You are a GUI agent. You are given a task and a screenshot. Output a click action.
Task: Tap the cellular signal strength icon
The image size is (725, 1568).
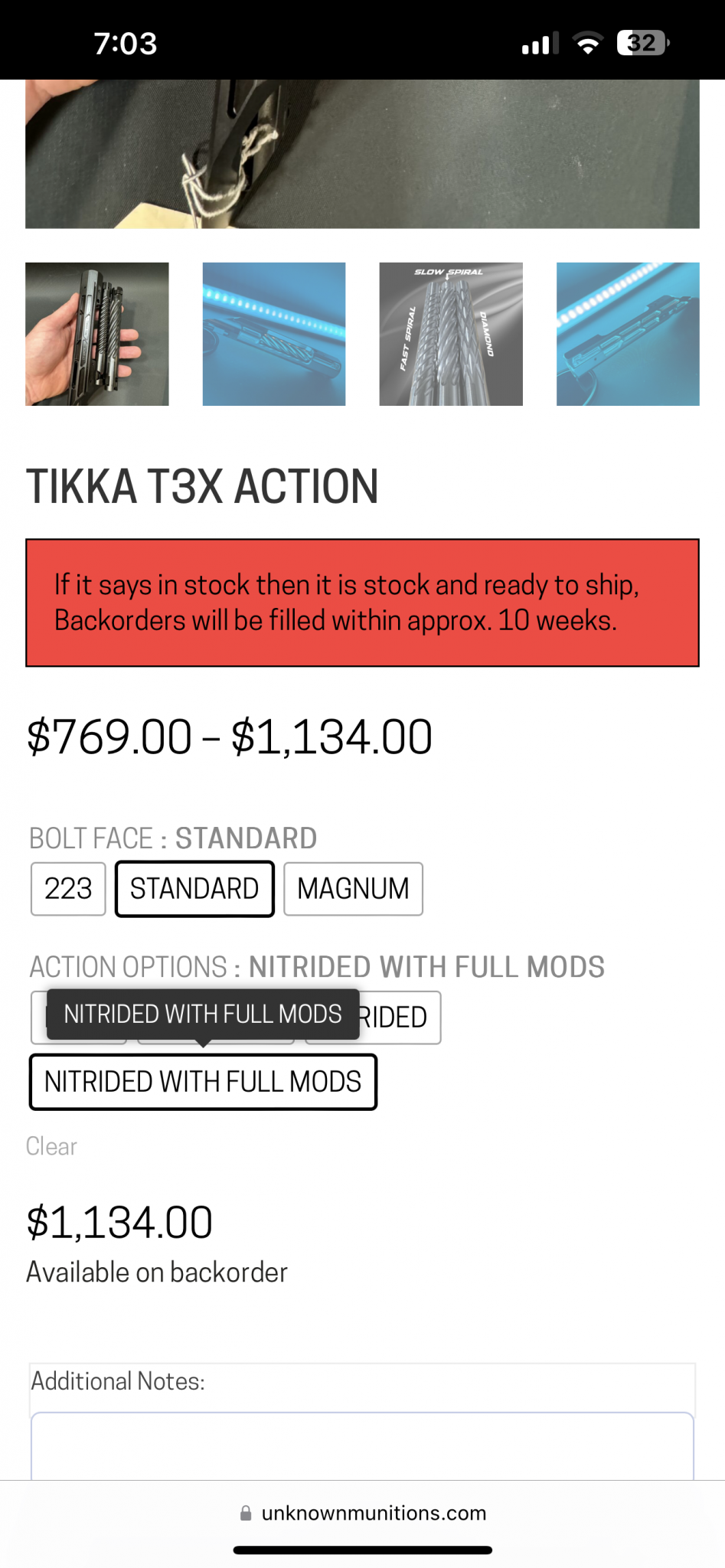[540, 44]
